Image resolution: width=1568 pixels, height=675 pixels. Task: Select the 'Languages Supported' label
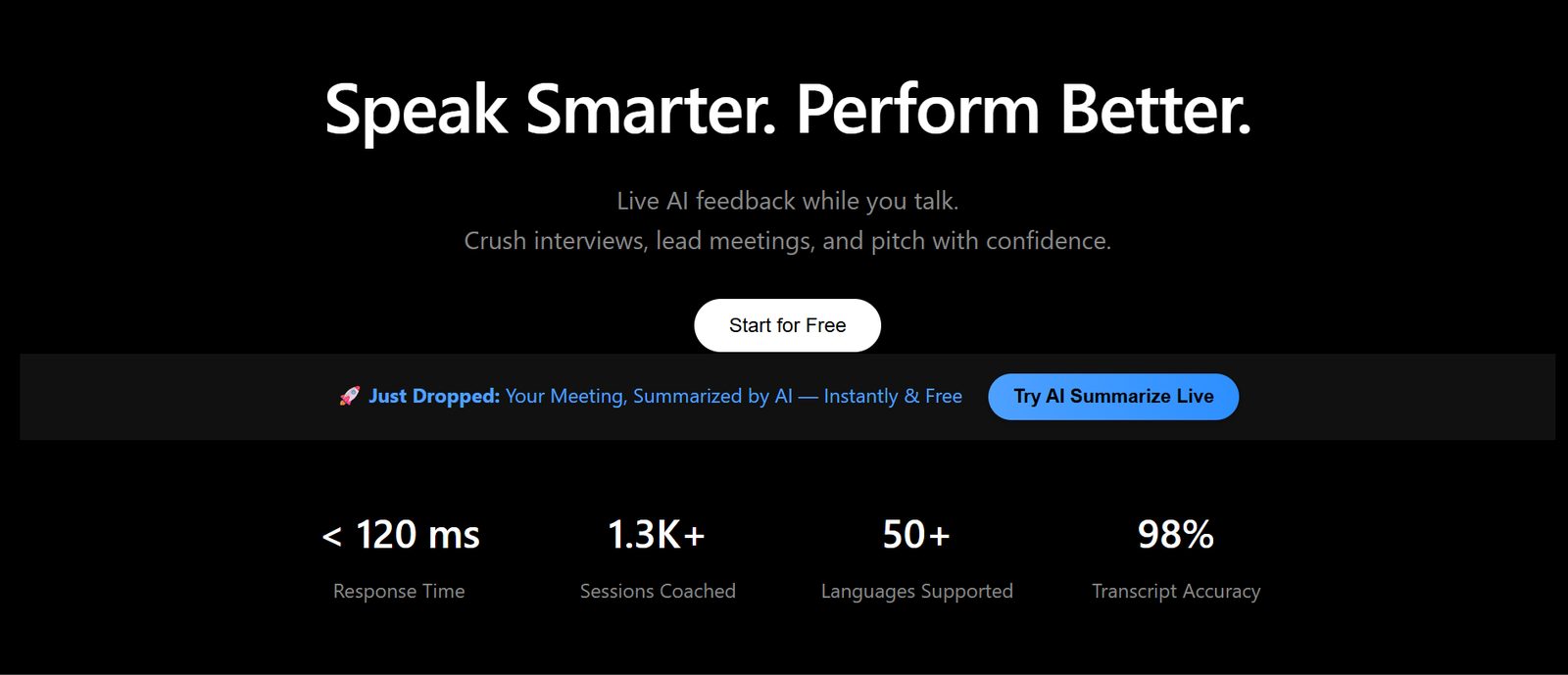point(917,591)
